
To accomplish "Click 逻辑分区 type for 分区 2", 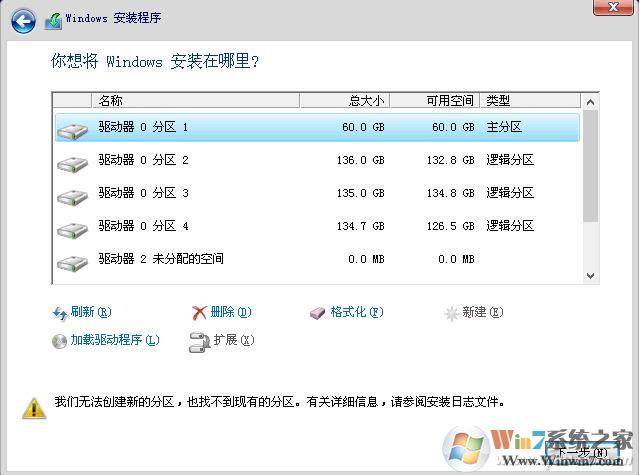I will [x=510, y=160].
